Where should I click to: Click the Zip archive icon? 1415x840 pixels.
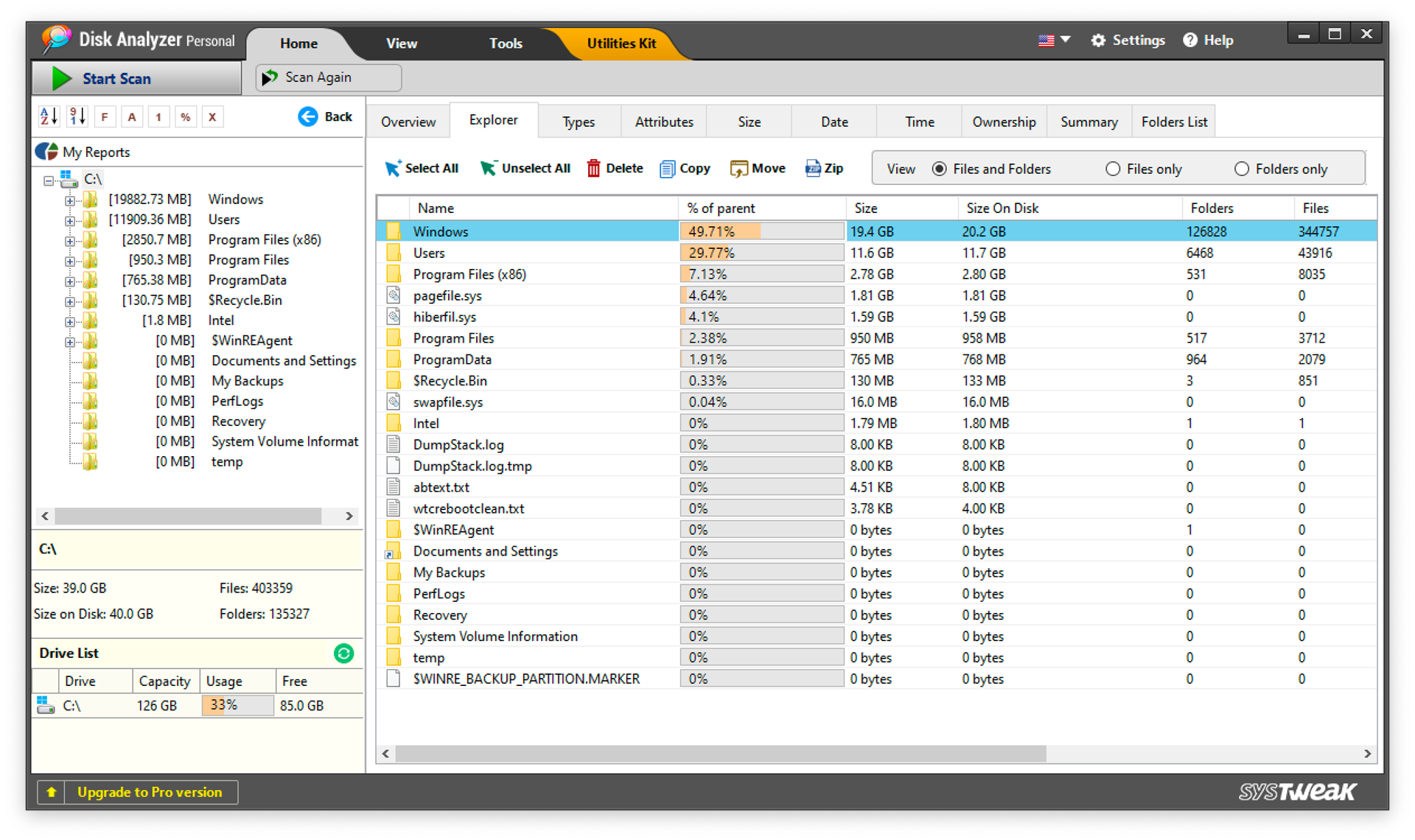coord(813,169)
